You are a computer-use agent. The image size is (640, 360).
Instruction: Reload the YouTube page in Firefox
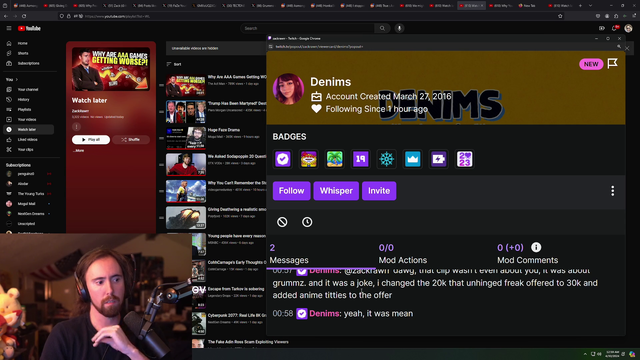24,16
